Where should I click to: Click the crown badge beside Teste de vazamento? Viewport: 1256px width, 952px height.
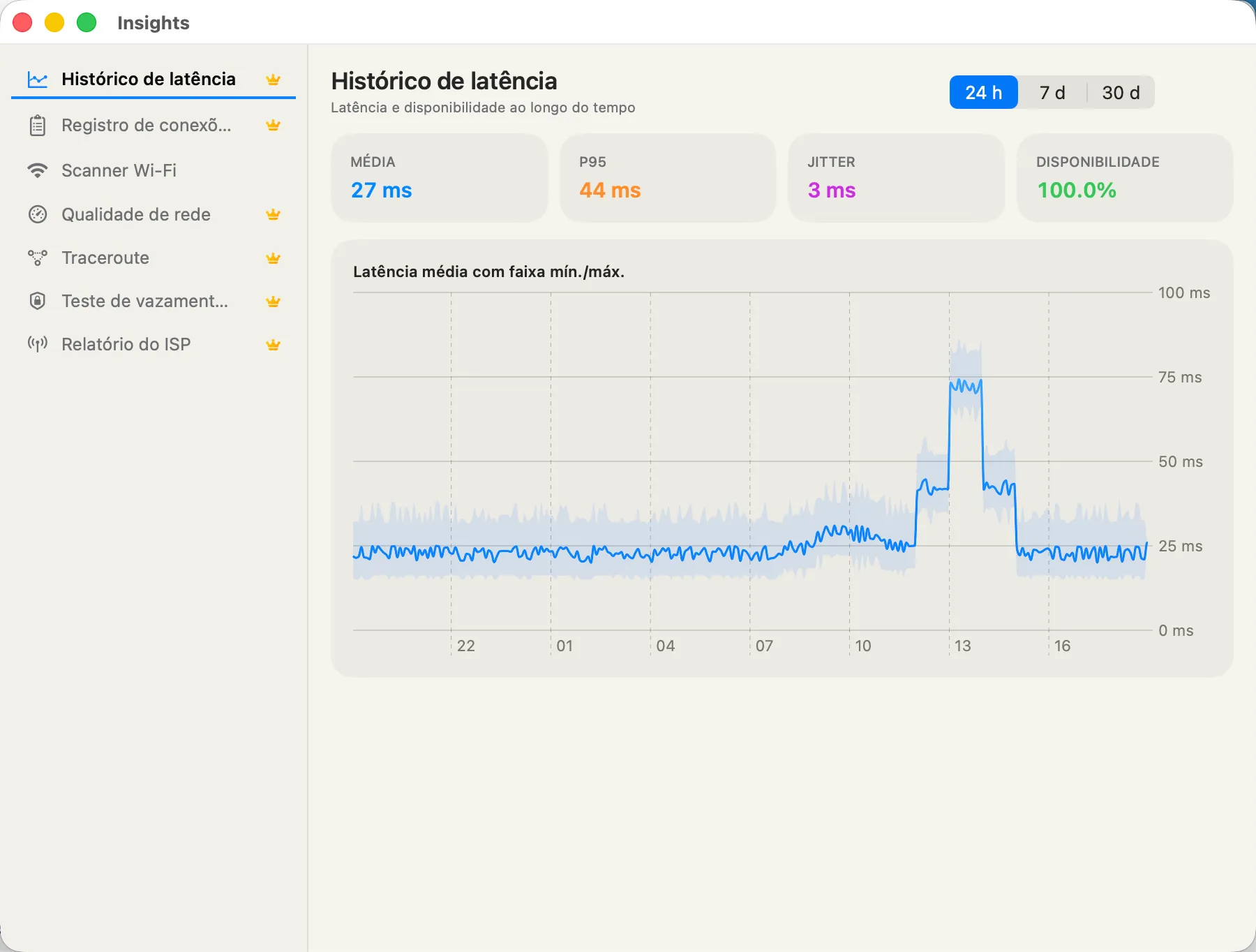point(274,302)
